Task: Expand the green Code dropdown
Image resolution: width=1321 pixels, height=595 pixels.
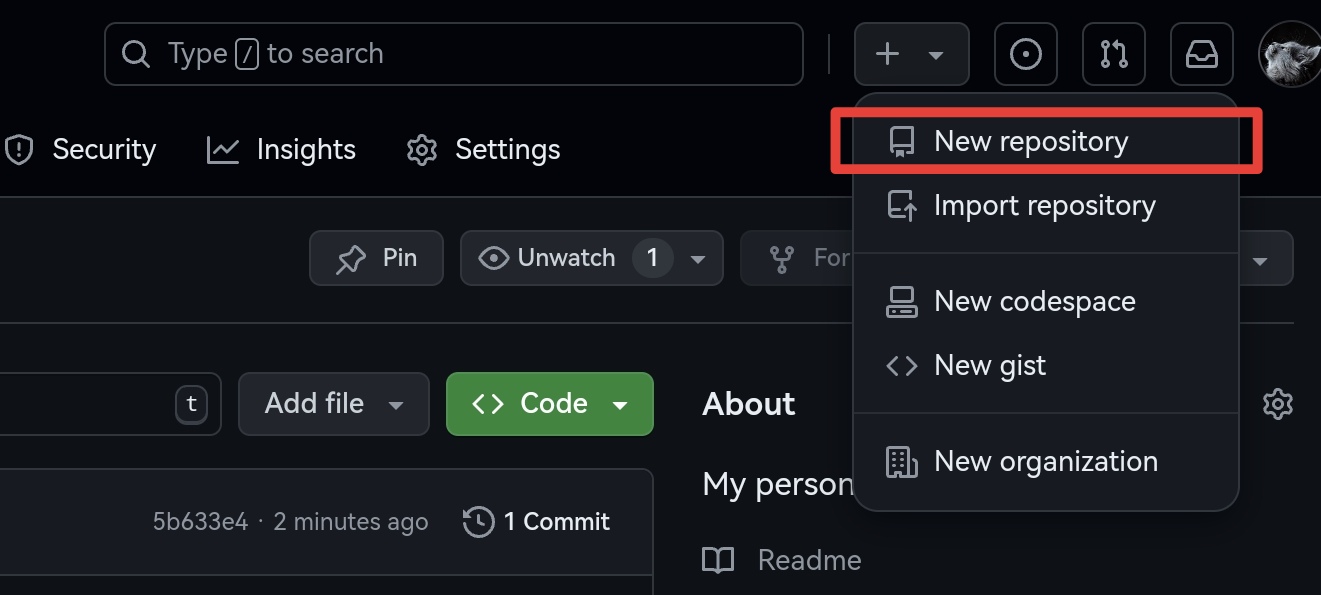Action: (x=550, y=404)
